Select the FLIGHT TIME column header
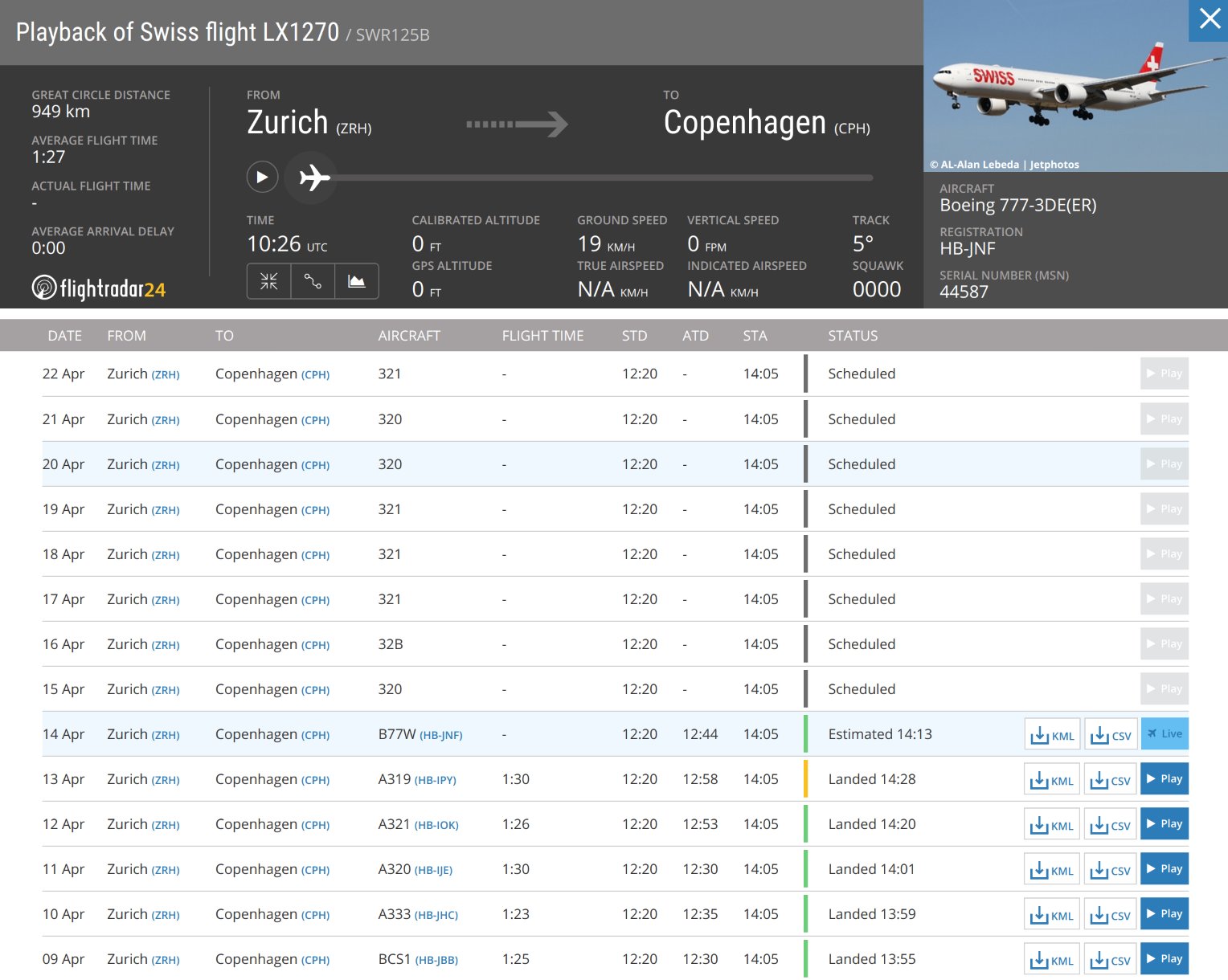 click(543, 336)
